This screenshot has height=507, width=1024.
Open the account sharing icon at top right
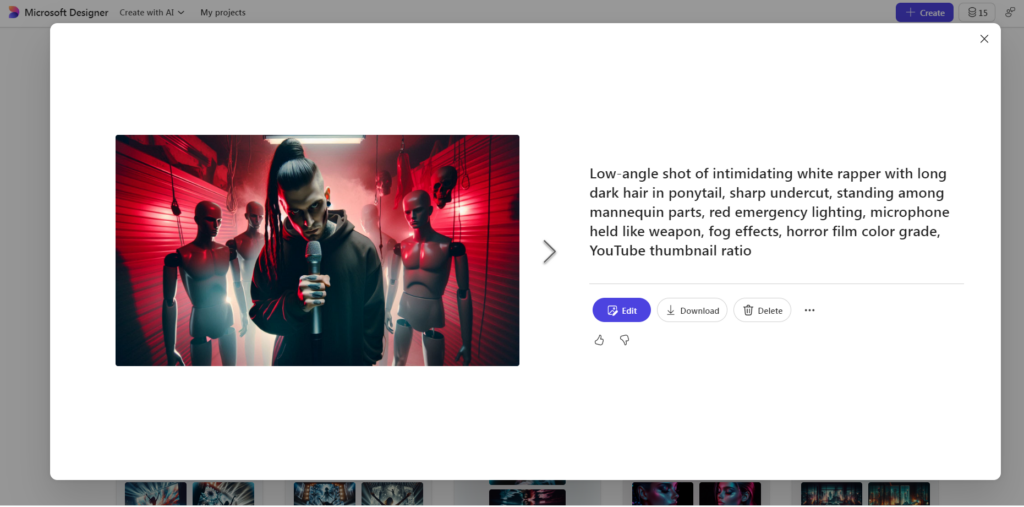pos(1010,12)
